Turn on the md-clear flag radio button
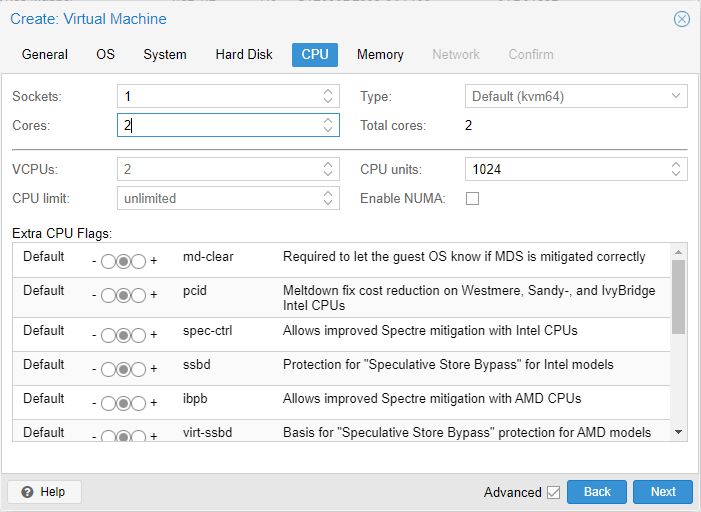 coord(138,262)
